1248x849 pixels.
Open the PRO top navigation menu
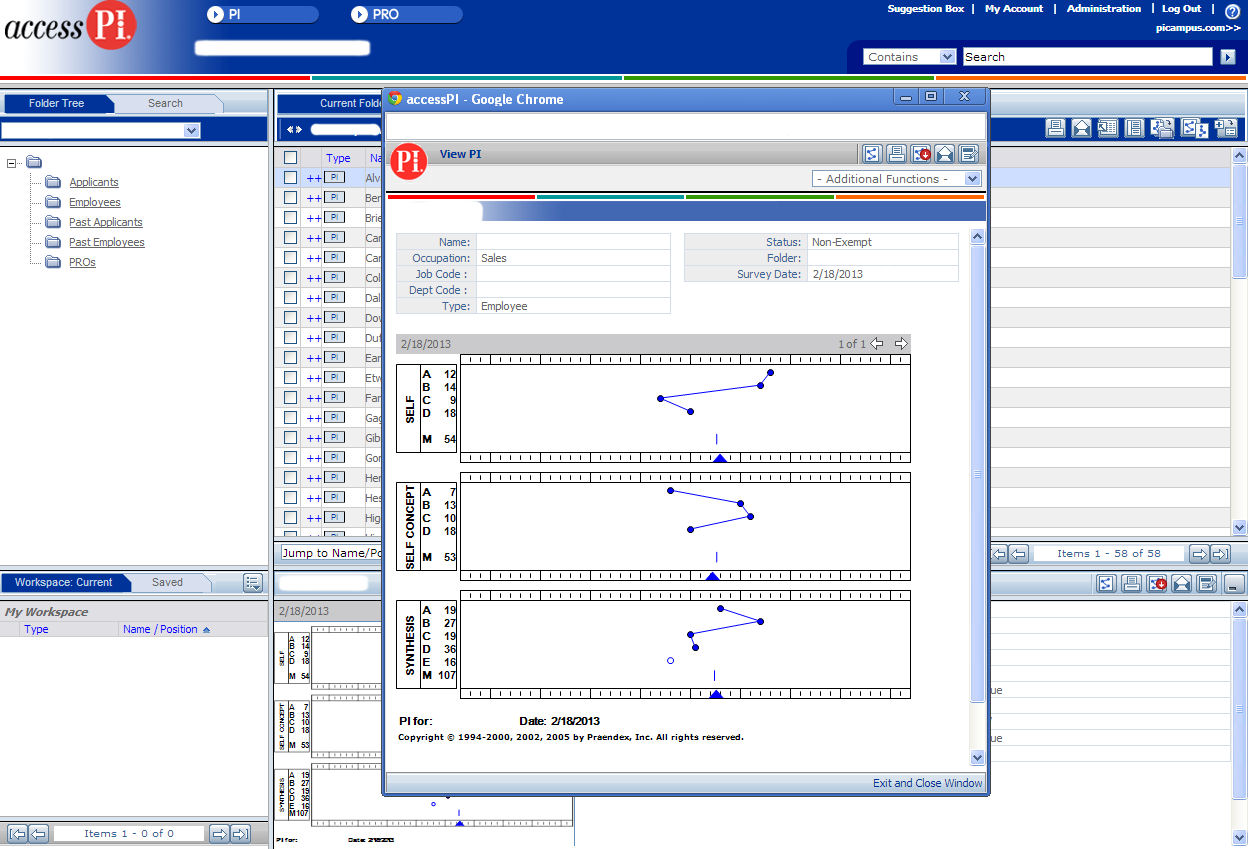click(407, 14)
